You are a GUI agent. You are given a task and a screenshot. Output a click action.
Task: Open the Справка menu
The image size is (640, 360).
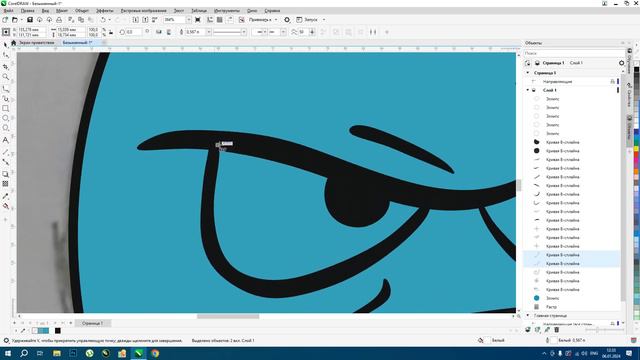tap(272, 11)
